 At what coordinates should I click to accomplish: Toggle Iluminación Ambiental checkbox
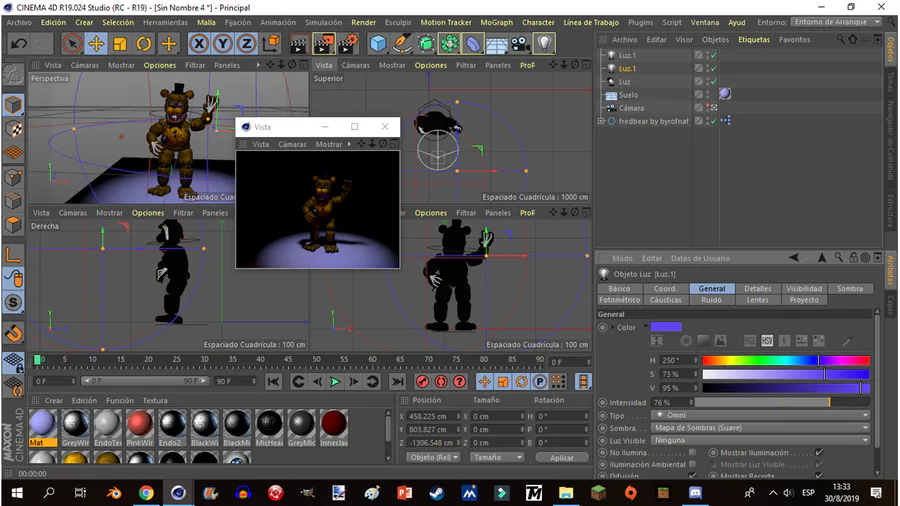pos(692,464)
